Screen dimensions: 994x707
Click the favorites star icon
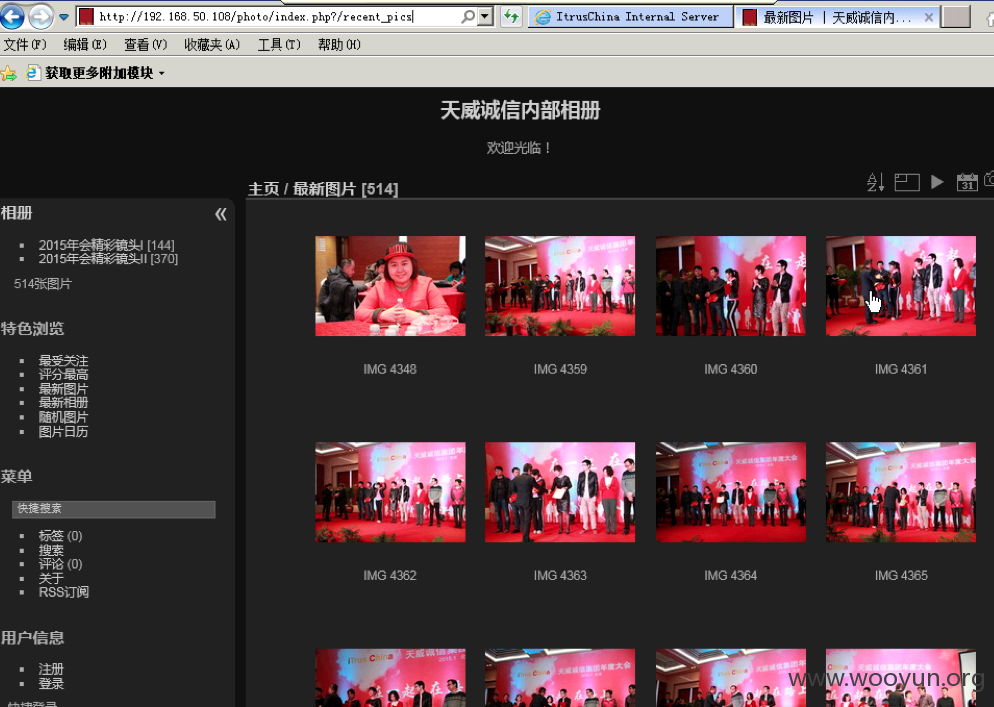coord(8,74)
